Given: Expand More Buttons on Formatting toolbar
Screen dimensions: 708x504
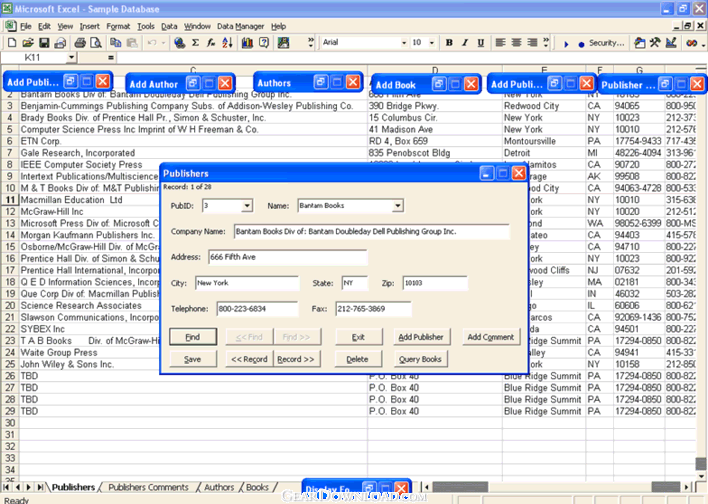Looking at the screenshot, I should coord(546,42).
